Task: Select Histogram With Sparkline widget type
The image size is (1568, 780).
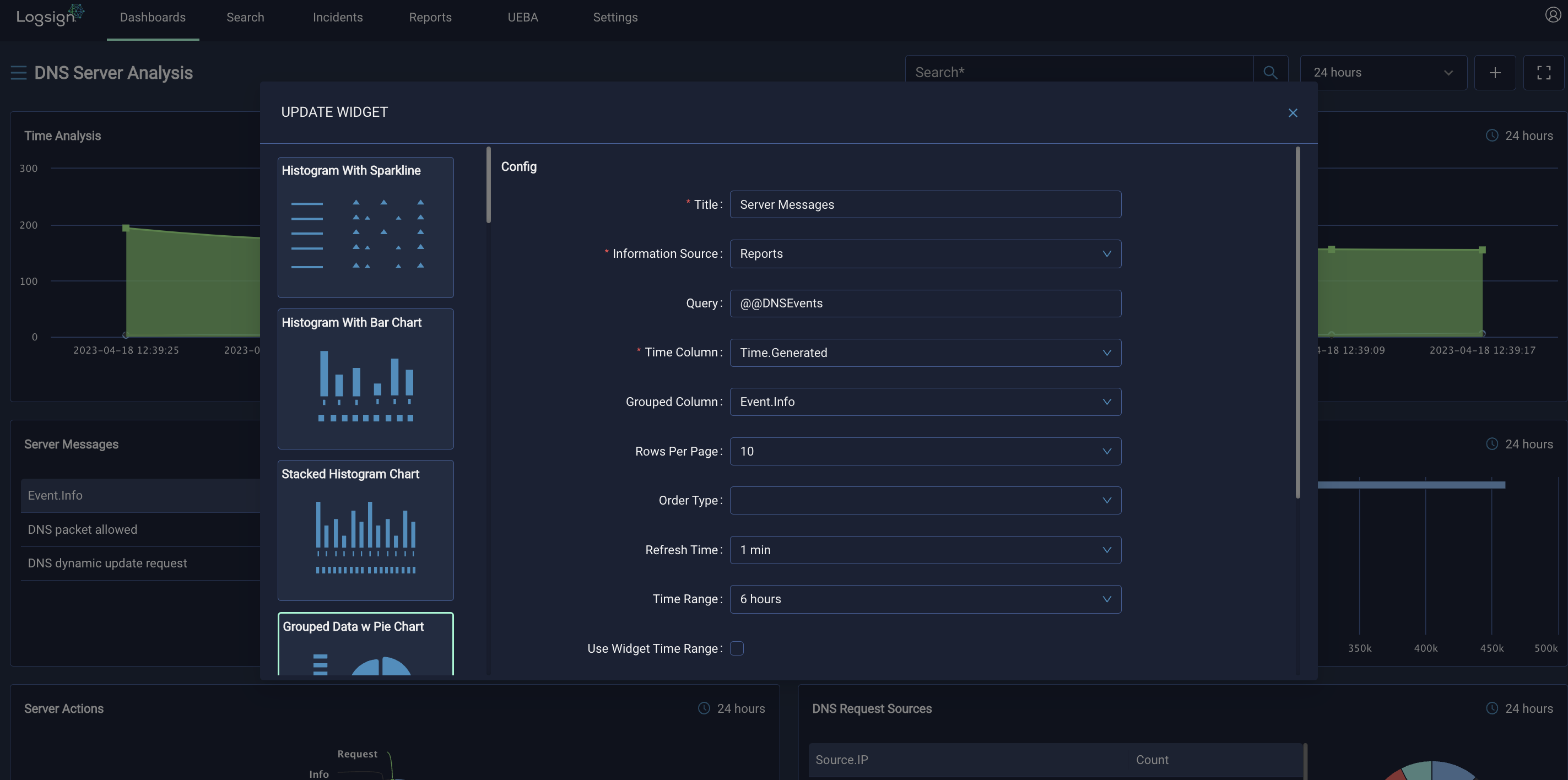Action: pyautogui.click(x=365, y=227)
